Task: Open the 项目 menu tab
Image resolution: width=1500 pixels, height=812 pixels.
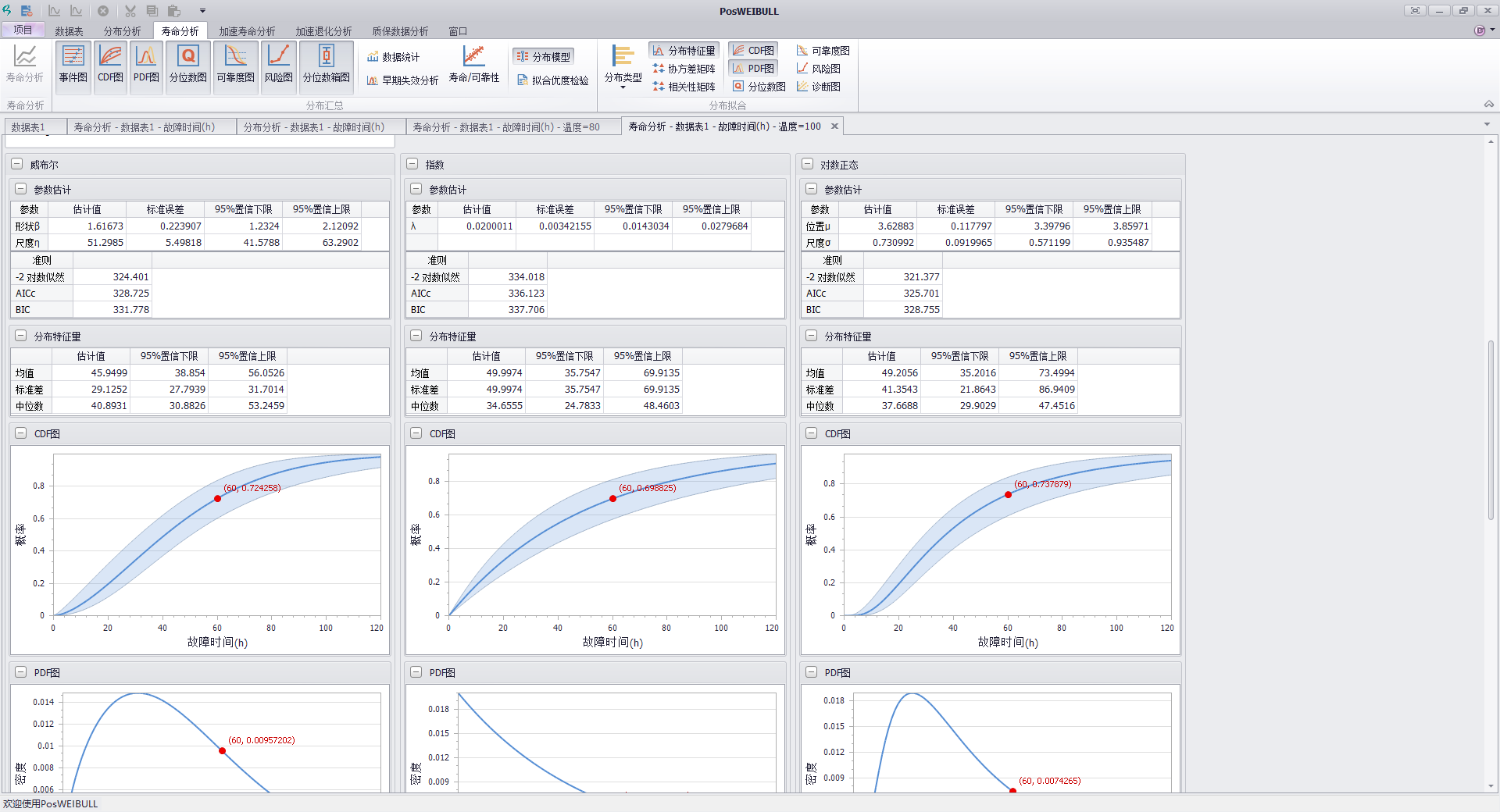Action: click(23, 30)
